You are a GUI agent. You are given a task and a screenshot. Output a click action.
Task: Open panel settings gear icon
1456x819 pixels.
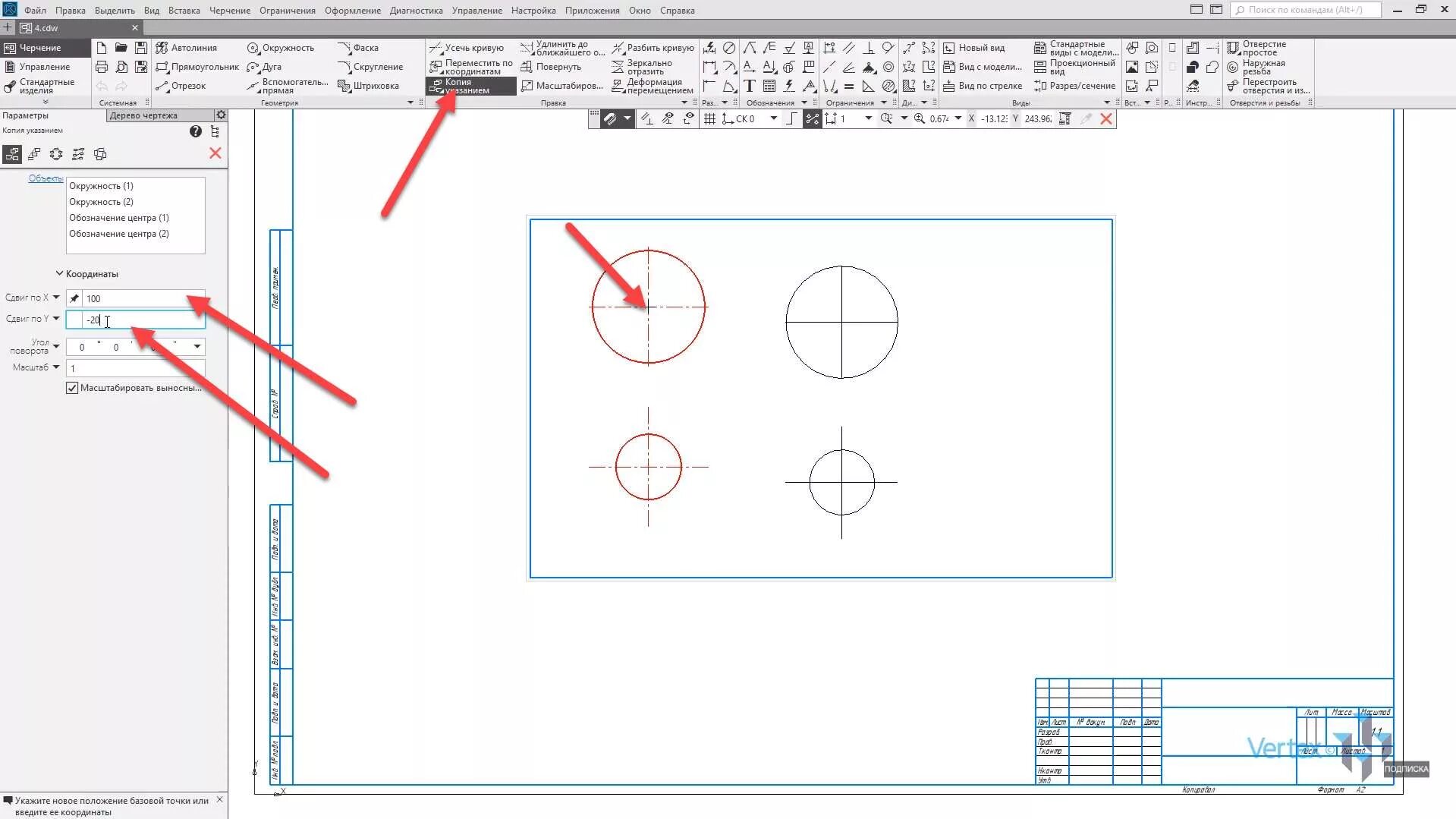221,115
